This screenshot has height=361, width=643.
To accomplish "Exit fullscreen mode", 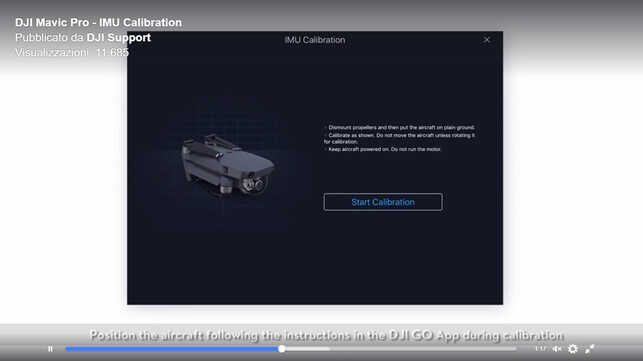I will (x=590, y=349).
